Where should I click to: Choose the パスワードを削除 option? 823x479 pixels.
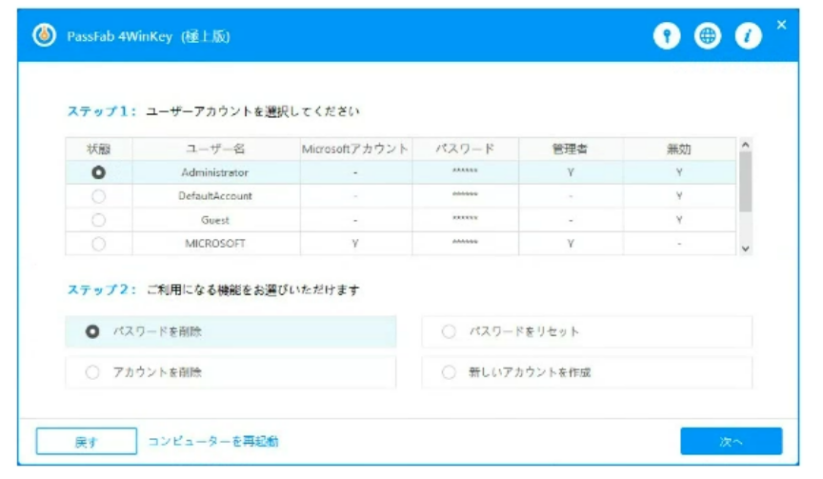tap(231, 332)
